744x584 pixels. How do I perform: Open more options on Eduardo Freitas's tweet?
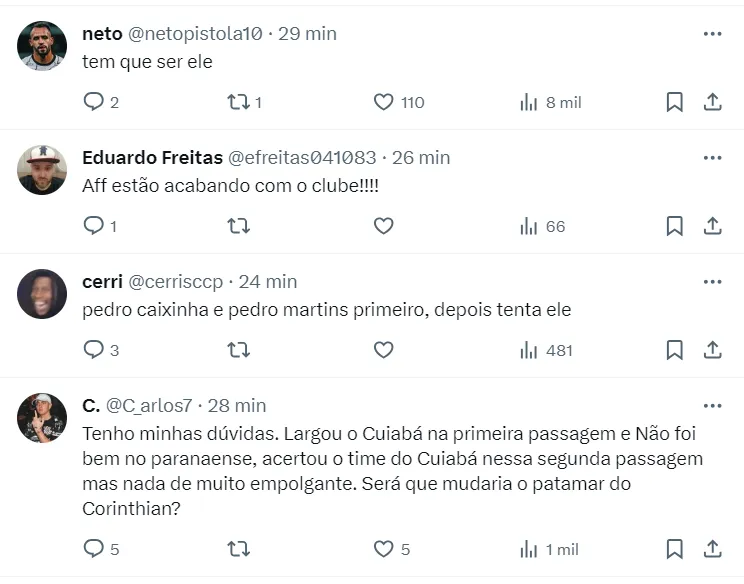[x=712, y=157]
